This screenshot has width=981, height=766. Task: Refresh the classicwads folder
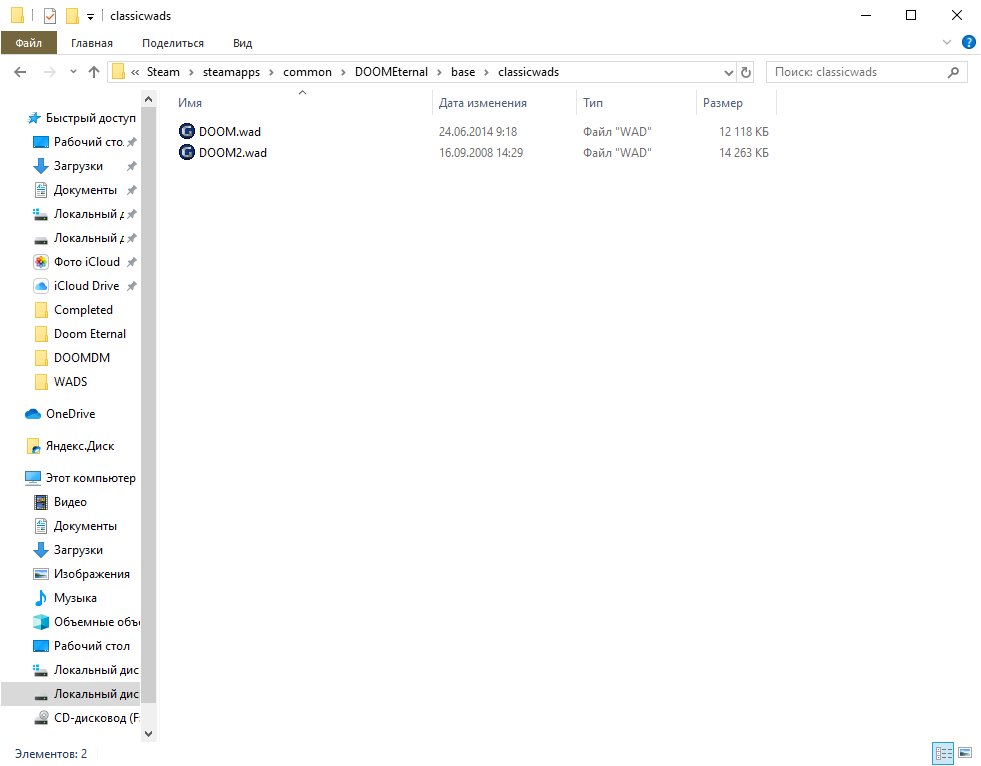[x=745, y=73]
